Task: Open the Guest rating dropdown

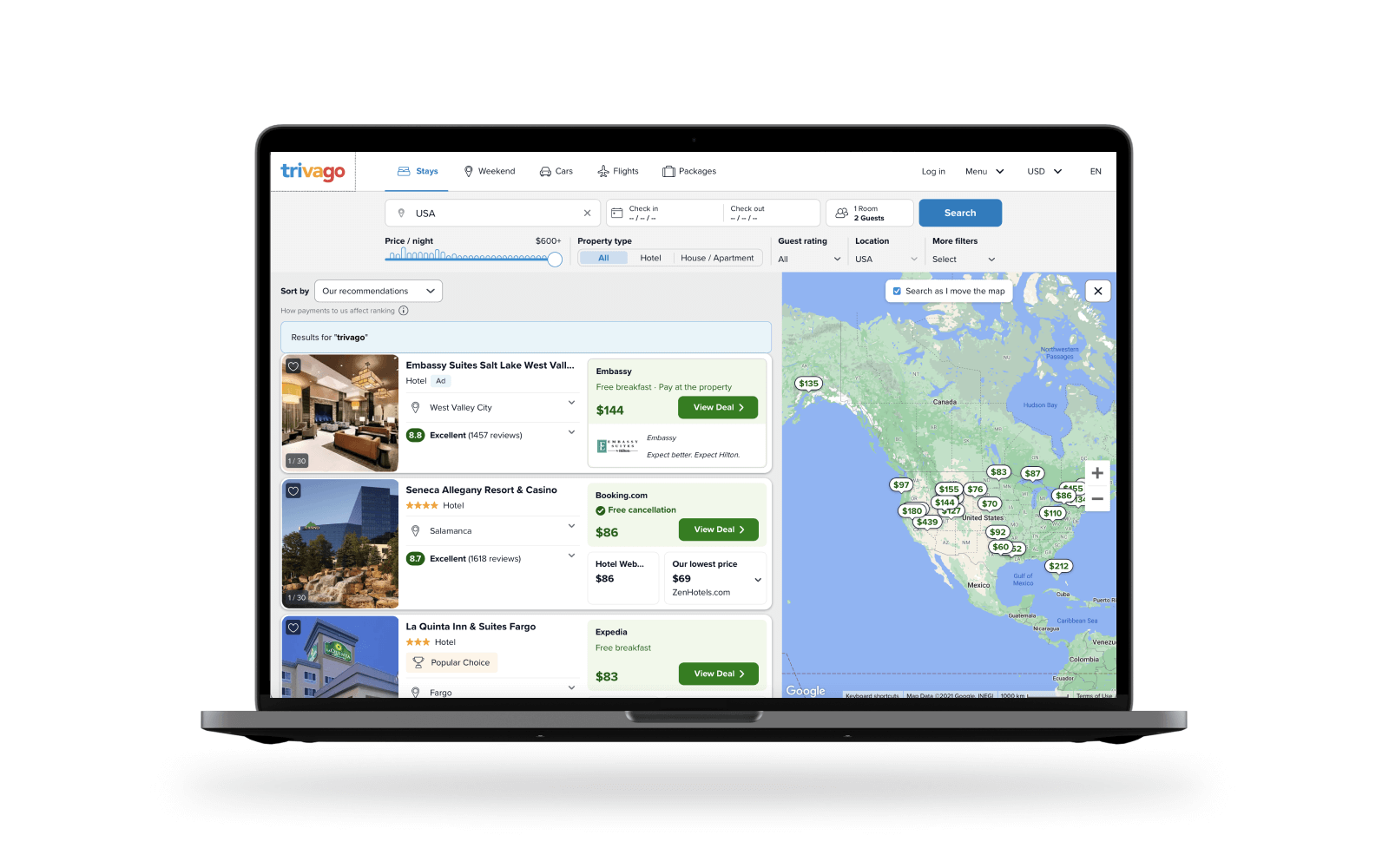Action: 809,259
